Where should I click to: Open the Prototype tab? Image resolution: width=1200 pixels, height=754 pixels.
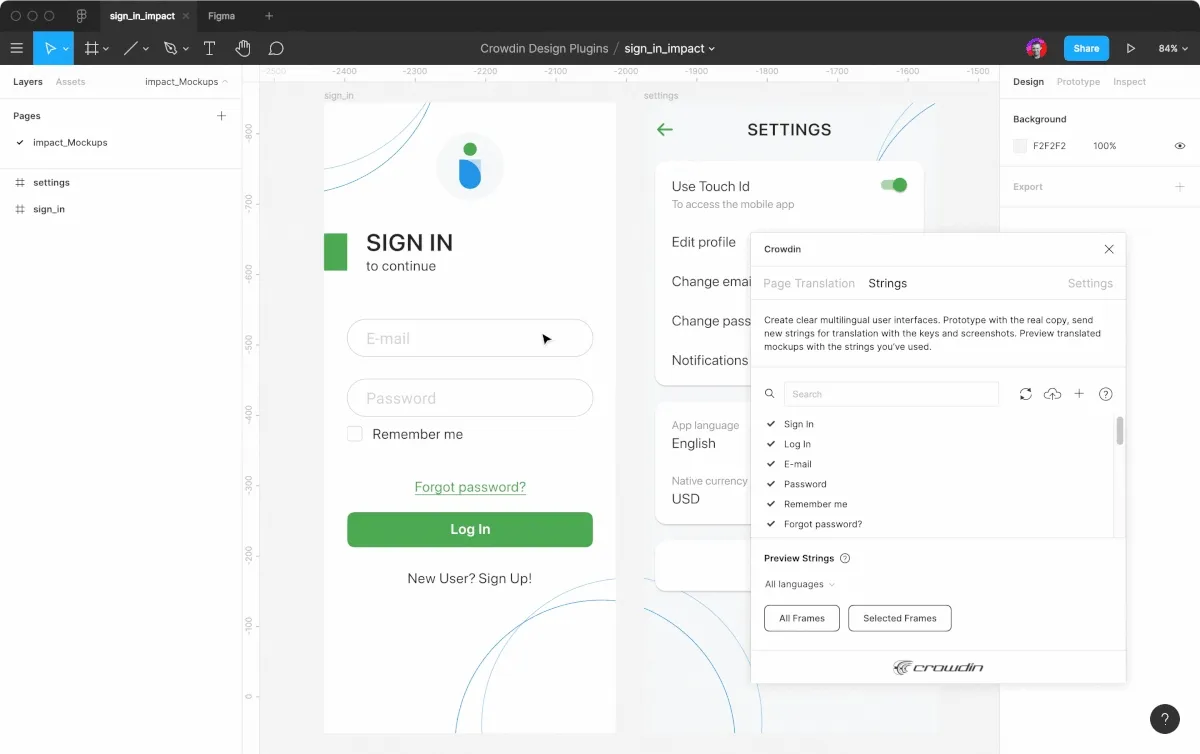tap(1080, 81)
